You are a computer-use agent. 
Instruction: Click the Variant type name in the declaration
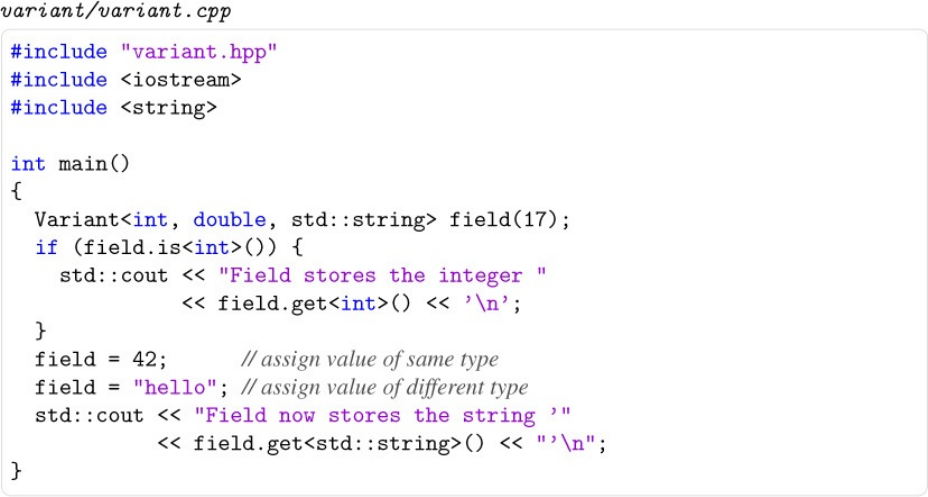click(x=76, y=220)
